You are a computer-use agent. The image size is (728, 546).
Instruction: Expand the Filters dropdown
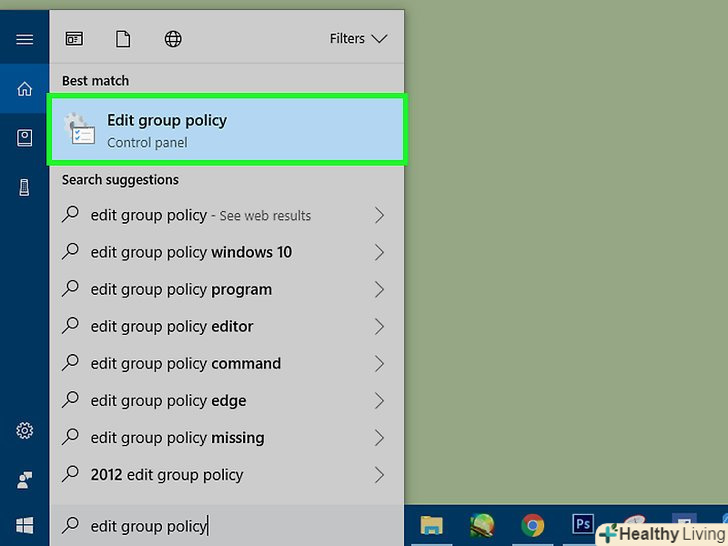tap(358, 39)
